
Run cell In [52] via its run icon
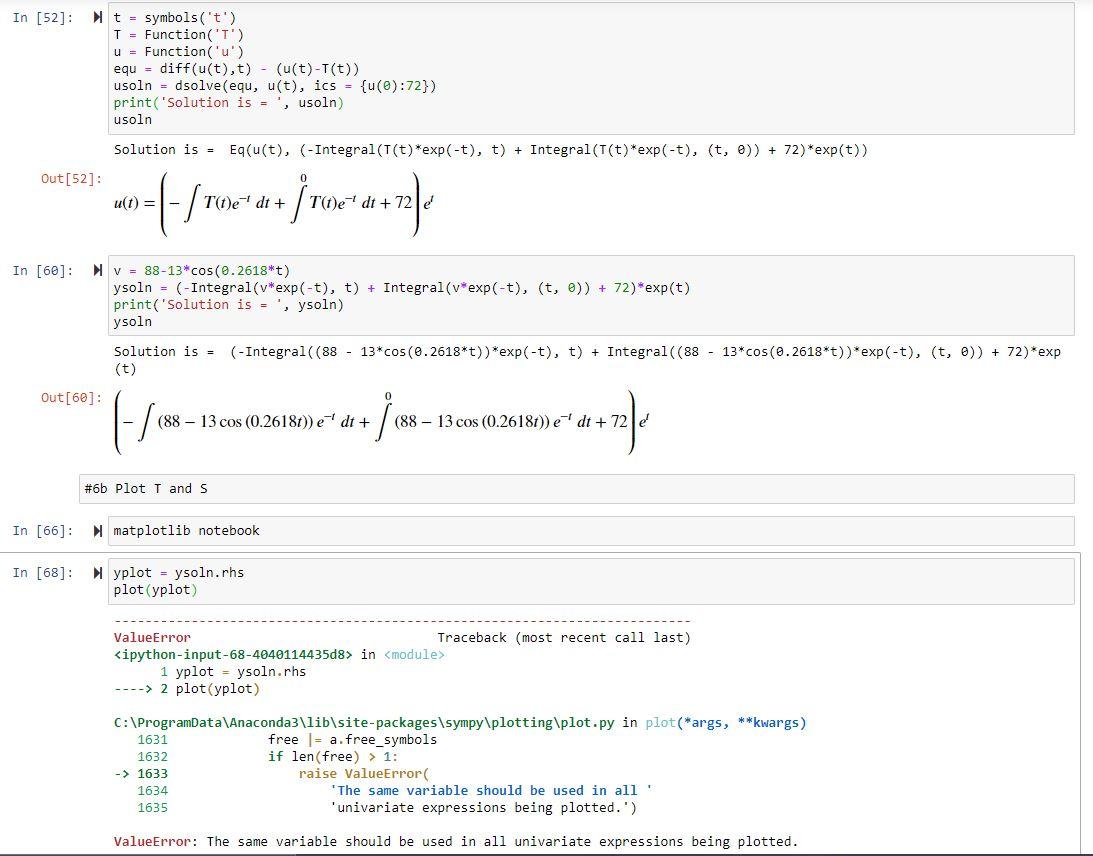tap(98, 17)
